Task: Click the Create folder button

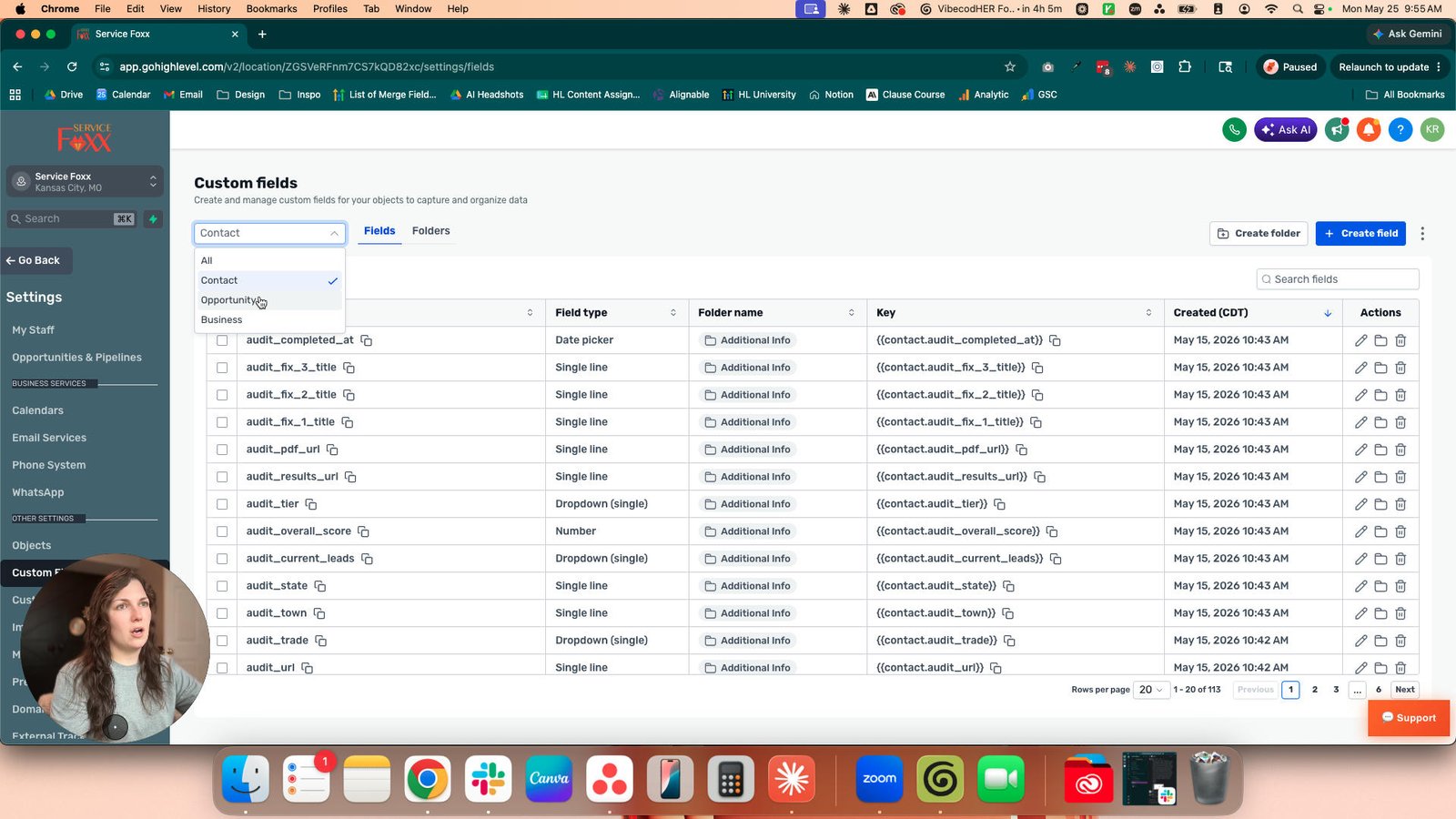Action: click(x=1259, y=234)
